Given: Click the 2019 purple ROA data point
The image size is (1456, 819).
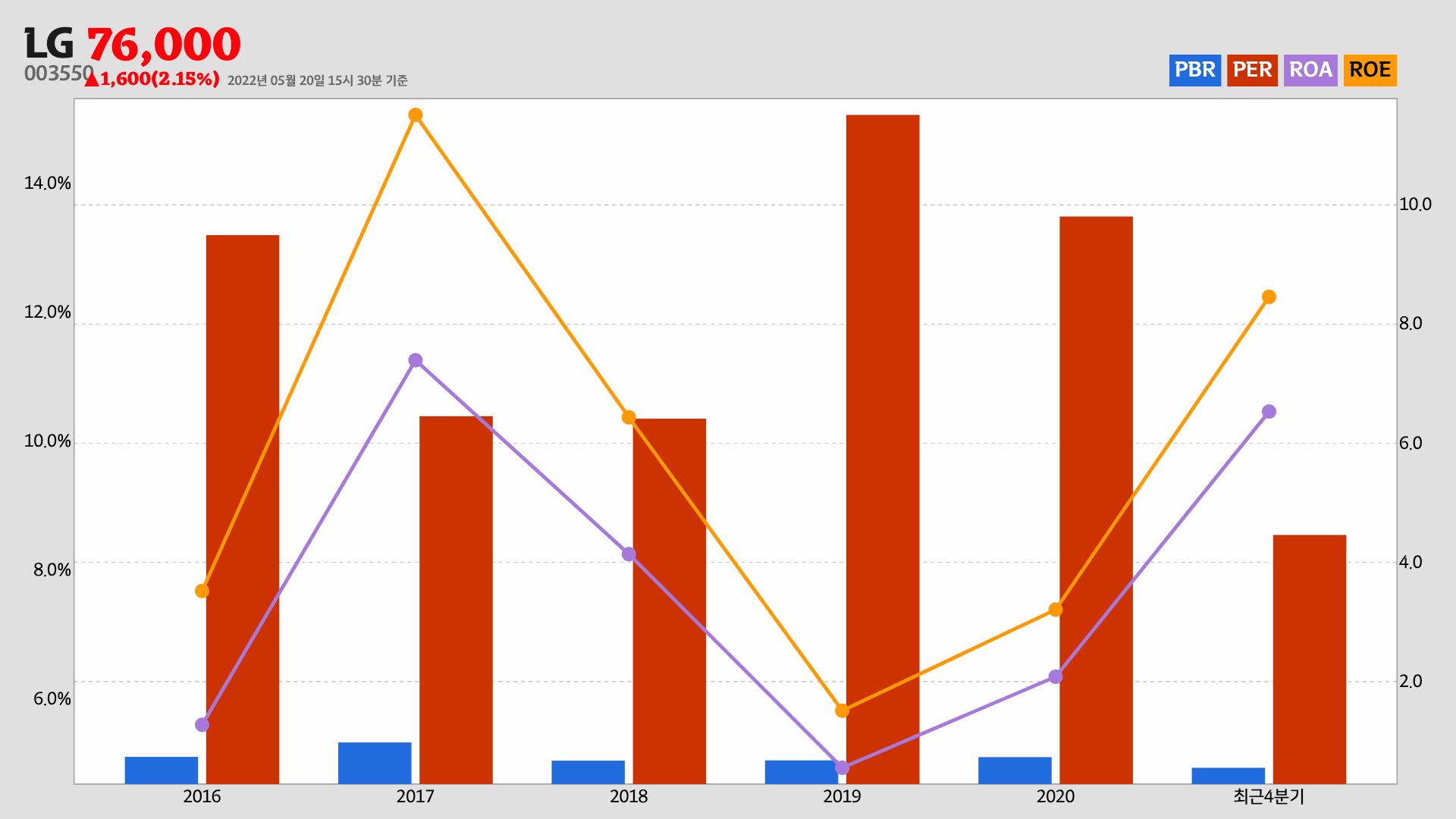Looking at the screenshot, I should pyautogui.click(x=843, y=768).
